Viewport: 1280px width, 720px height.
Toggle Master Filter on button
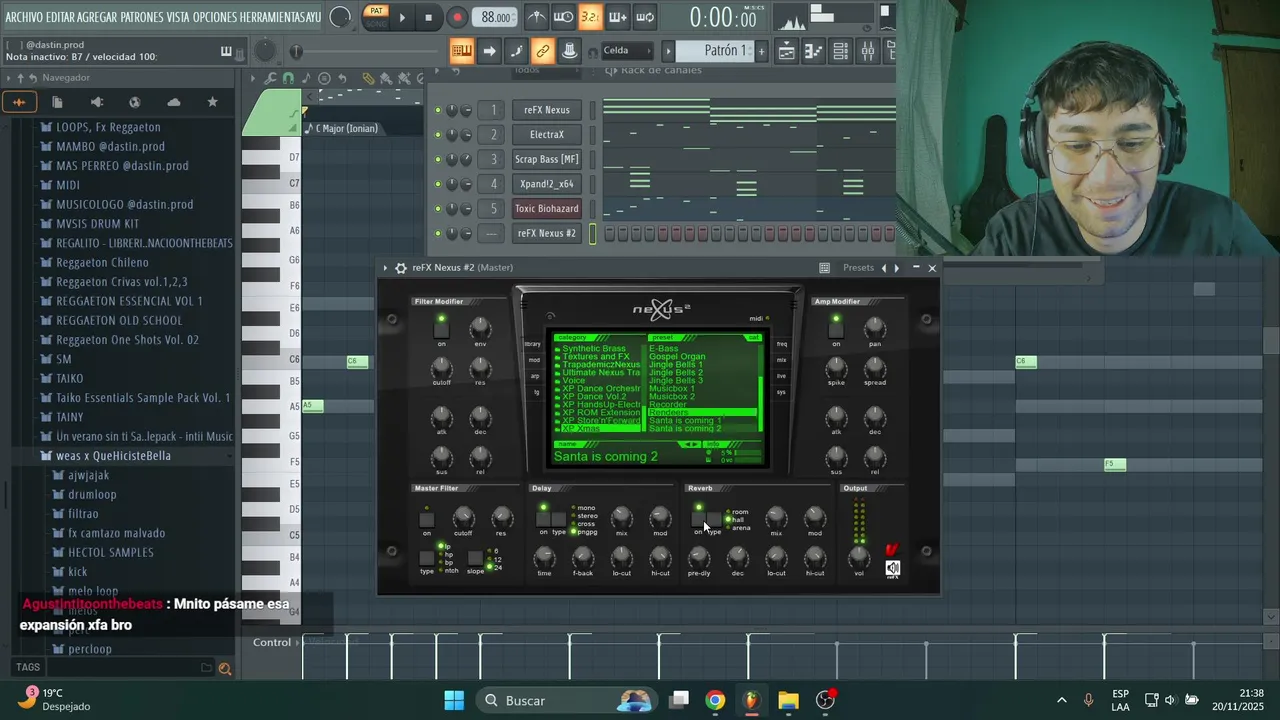point(427,520)
